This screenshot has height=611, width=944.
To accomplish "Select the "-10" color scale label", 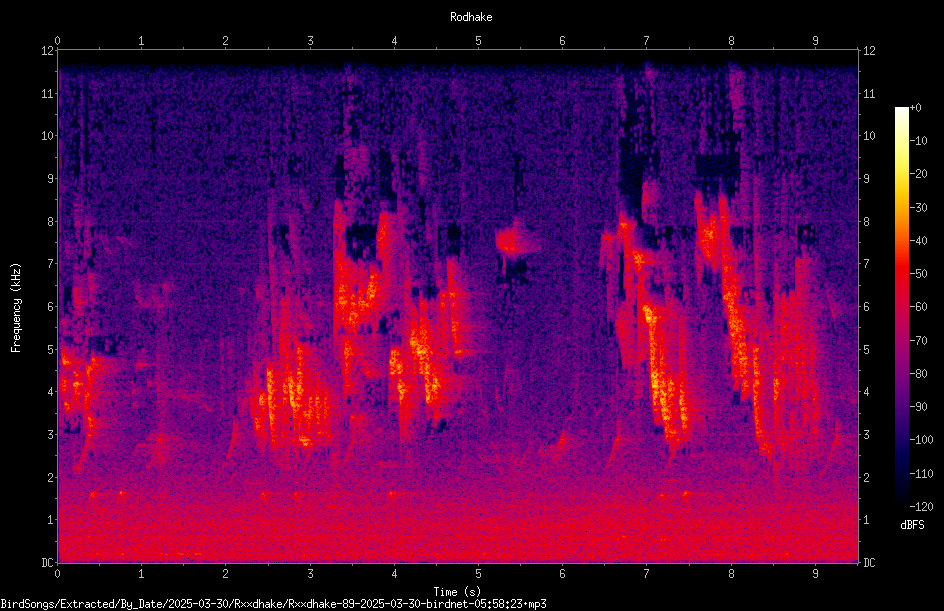I will [918, 141].
